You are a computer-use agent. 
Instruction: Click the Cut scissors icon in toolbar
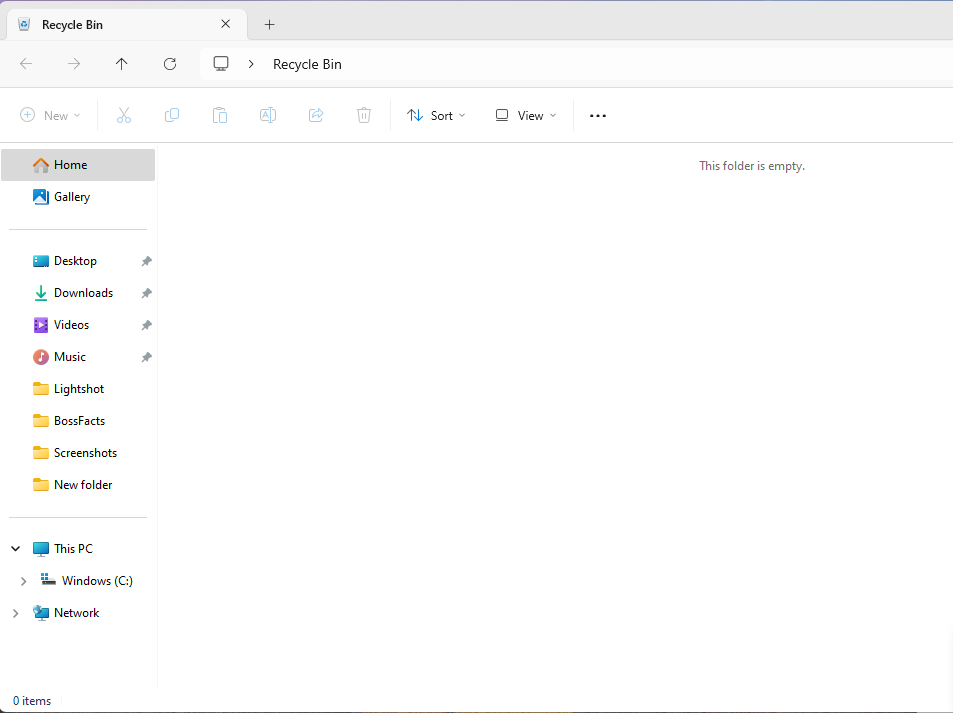click(x=124, y=116)
